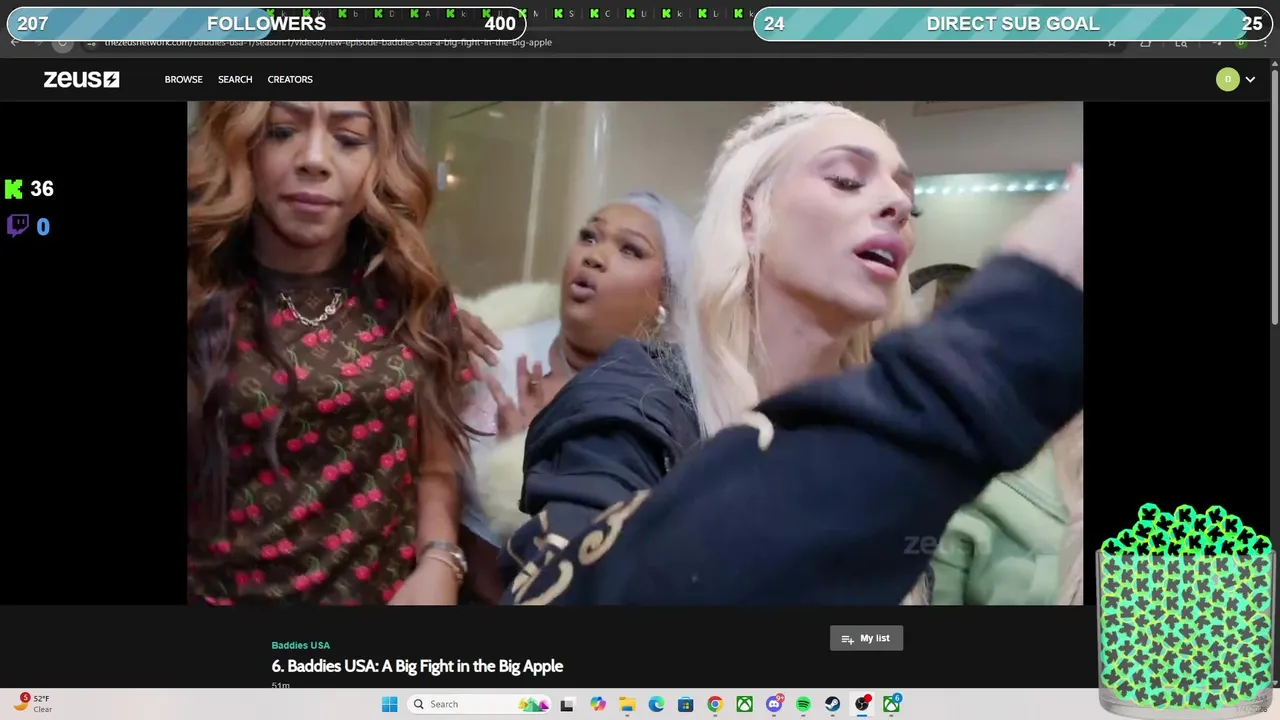The height and width of the screenshot is (720, 1280).
Task: Launch Microsoft Edge from the taskbar
Action: (656, 704)
